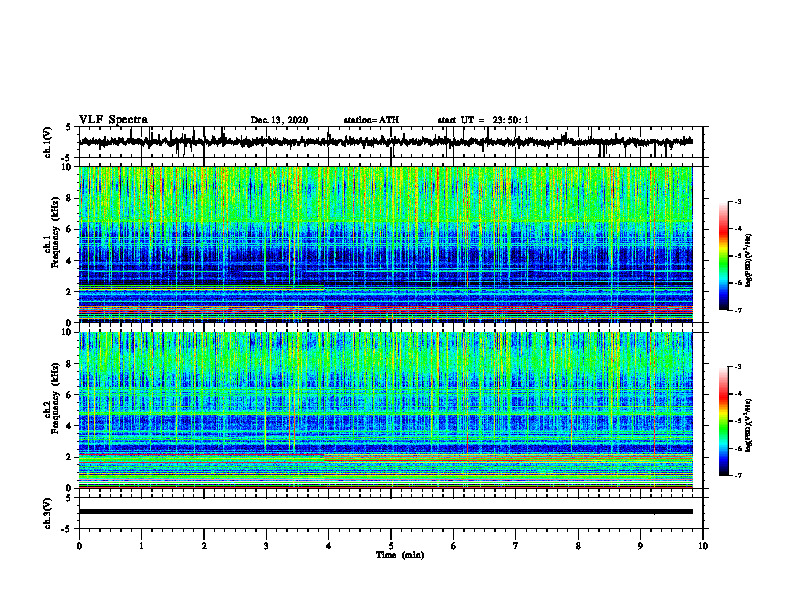792x612 pixels.
Task: Click time axis tick label "7"
Action: point(516,546)
